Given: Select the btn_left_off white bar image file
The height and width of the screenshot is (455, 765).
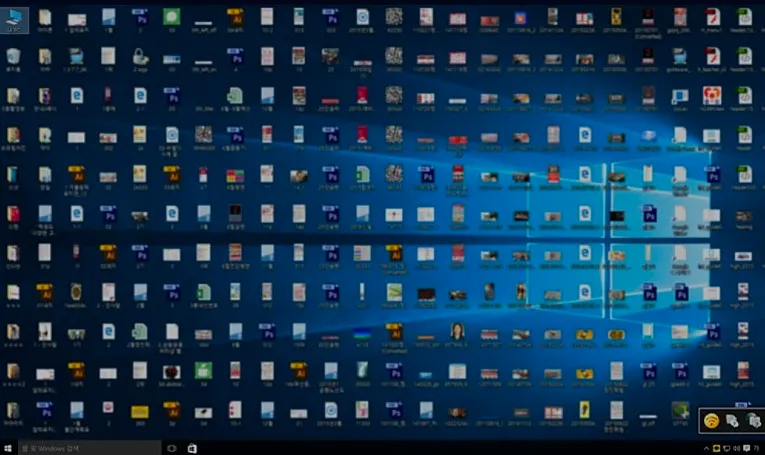Looking at the screenshot, I should [203, 24].
